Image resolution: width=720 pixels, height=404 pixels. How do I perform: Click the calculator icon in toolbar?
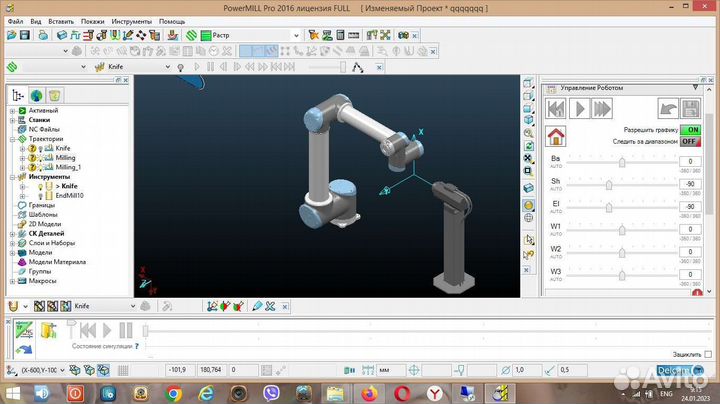[340, 35]
